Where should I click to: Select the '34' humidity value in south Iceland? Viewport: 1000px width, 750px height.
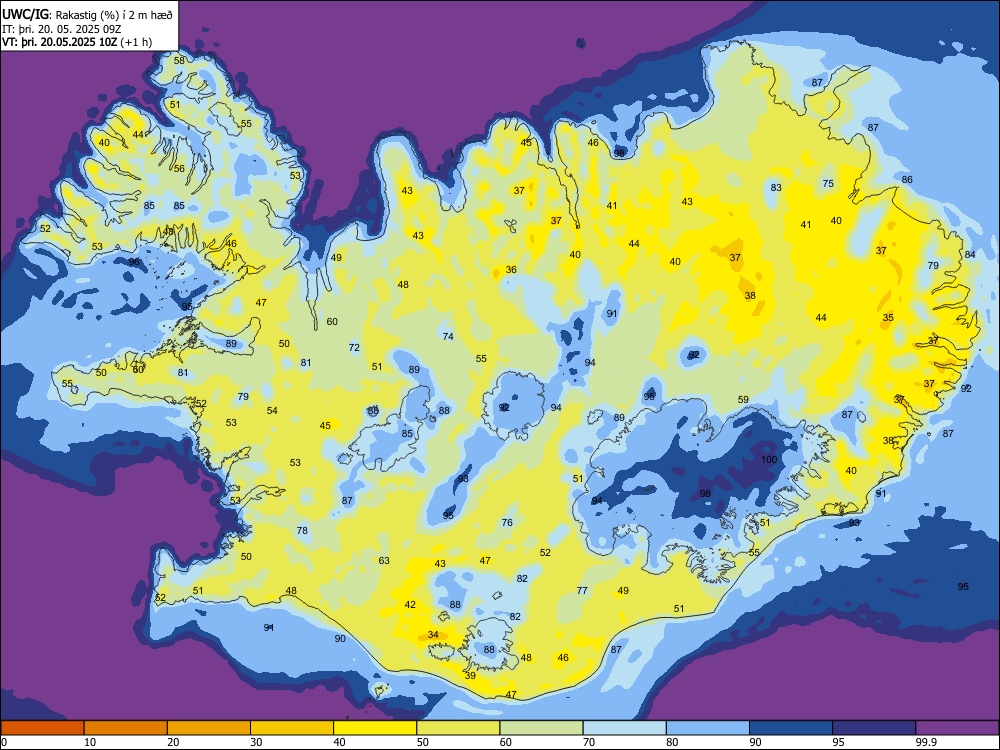coord(433,635)
